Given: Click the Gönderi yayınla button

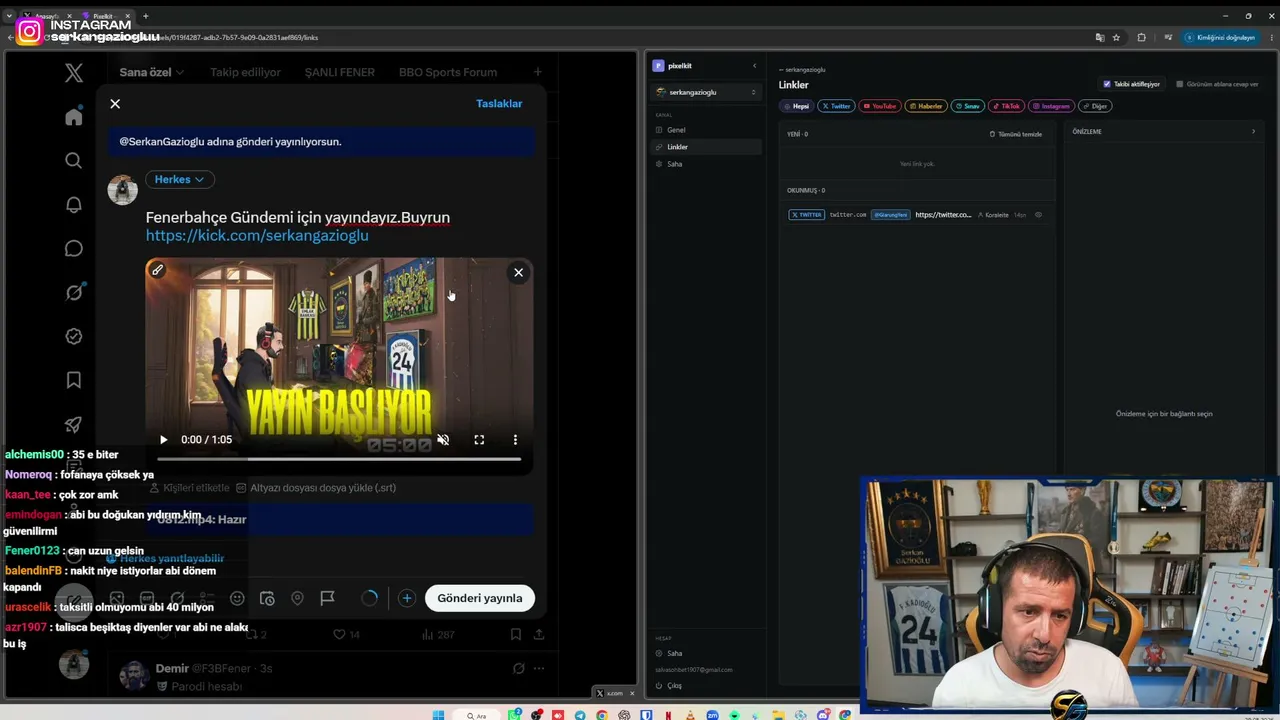Looking at the screenshot, I should pos(480,598).
